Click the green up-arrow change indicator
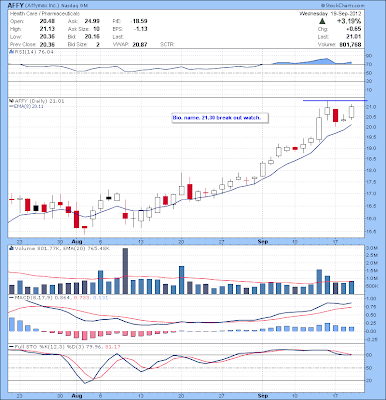This screenshot has height=400, width=386. click(322, 21)
